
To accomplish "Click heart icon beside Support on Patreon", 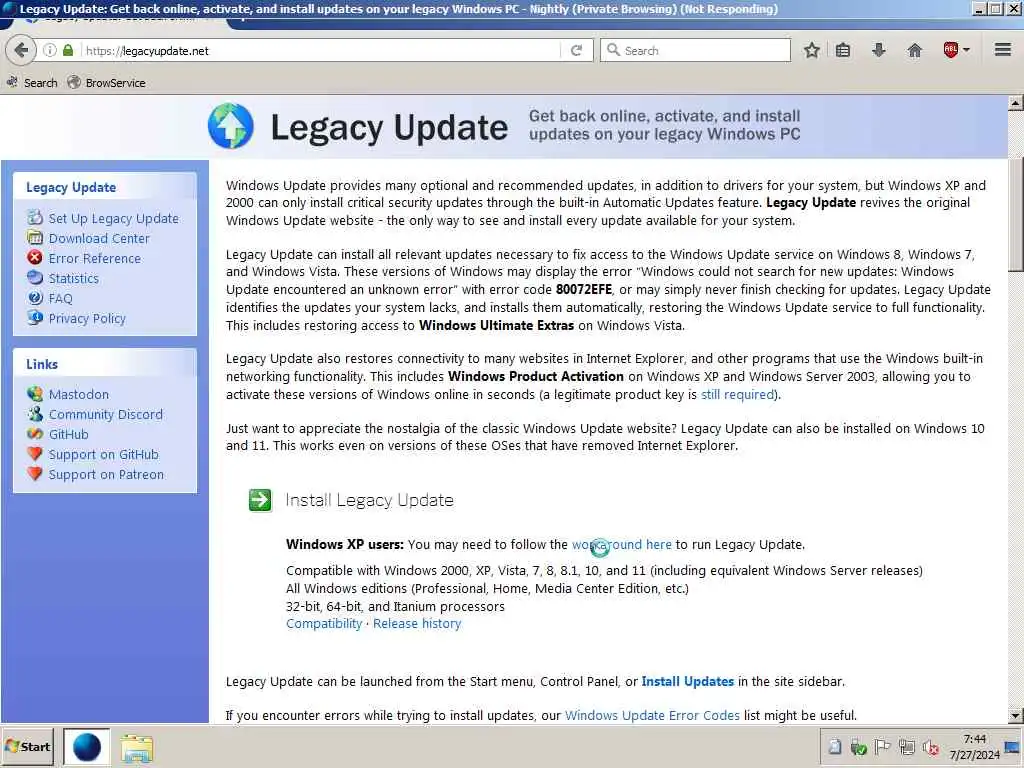I will point(35,474).
